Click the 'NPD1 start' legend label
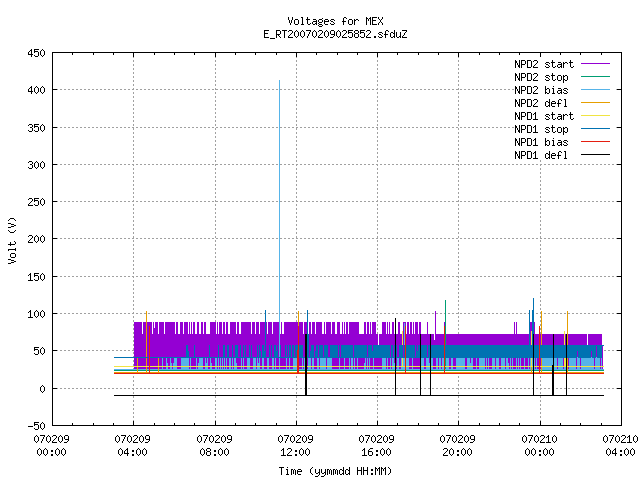This screenshot has height=480, width=640. tap(544, 116)
